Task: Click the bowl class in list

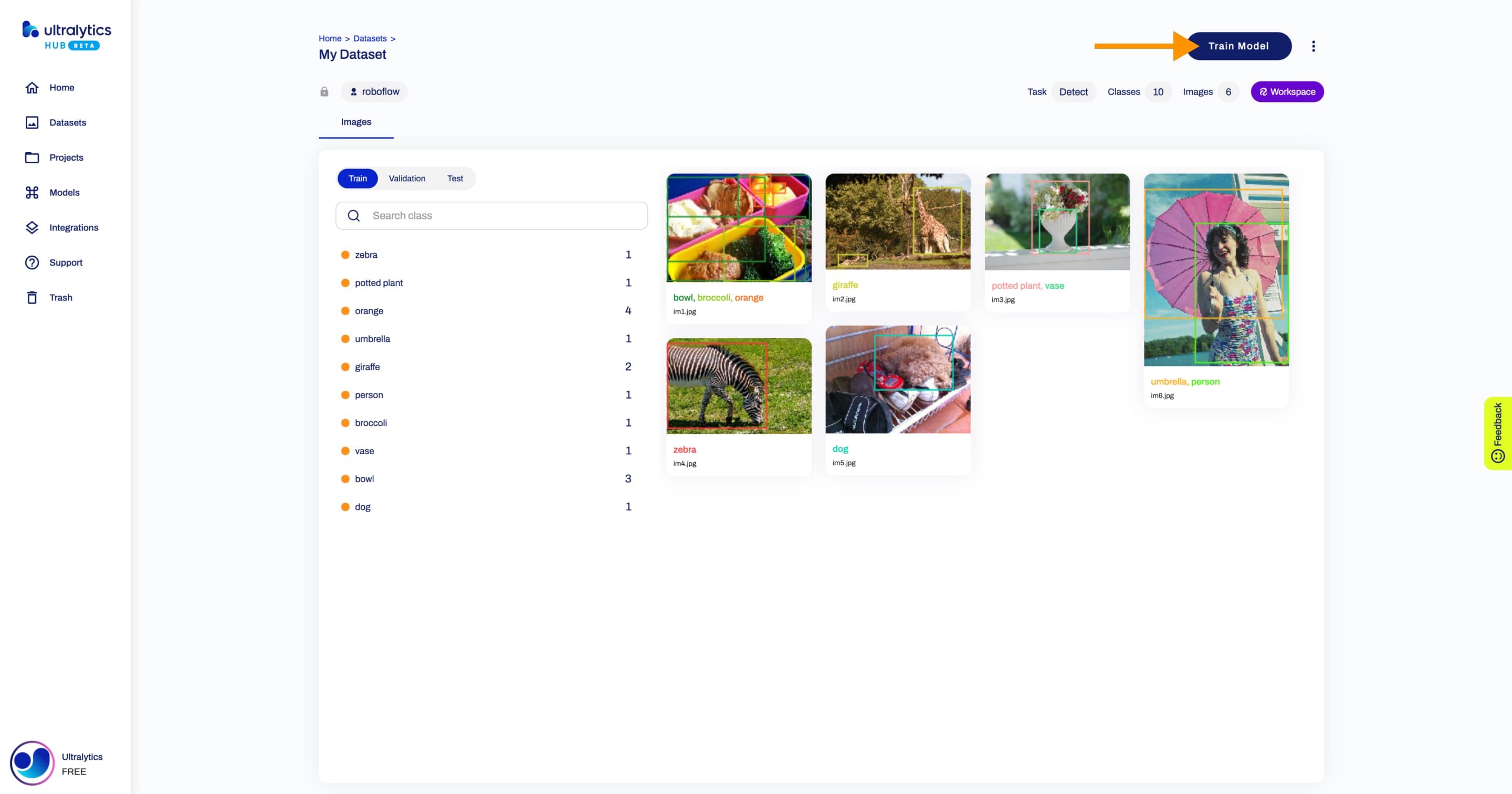Action: 364,478
